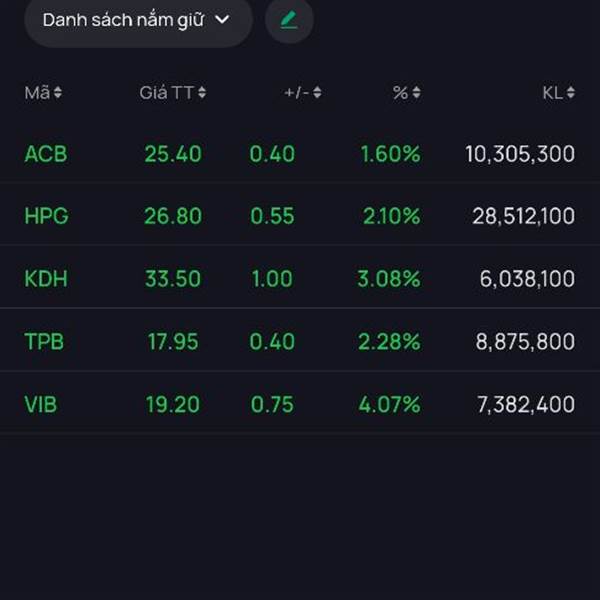Sort by the +/- change sort arrows
The width and height of the screenshot is (600, 600).
317,93
